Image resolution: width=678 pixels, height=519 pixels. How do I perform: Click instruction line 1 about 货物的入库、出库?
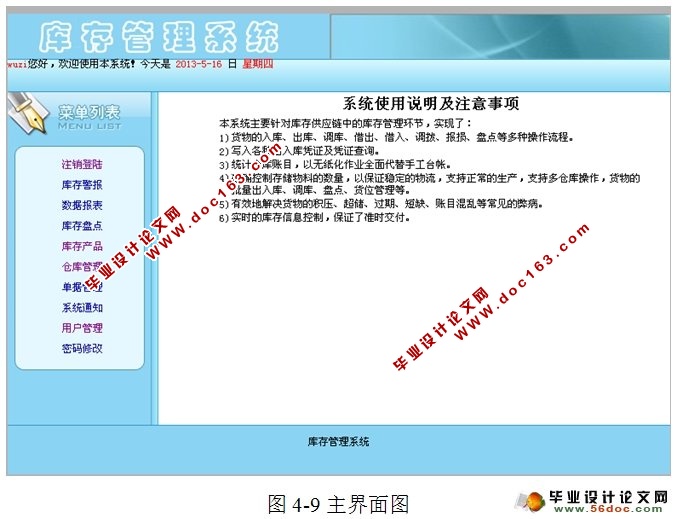pyautogui.click(x=397, y=138)
